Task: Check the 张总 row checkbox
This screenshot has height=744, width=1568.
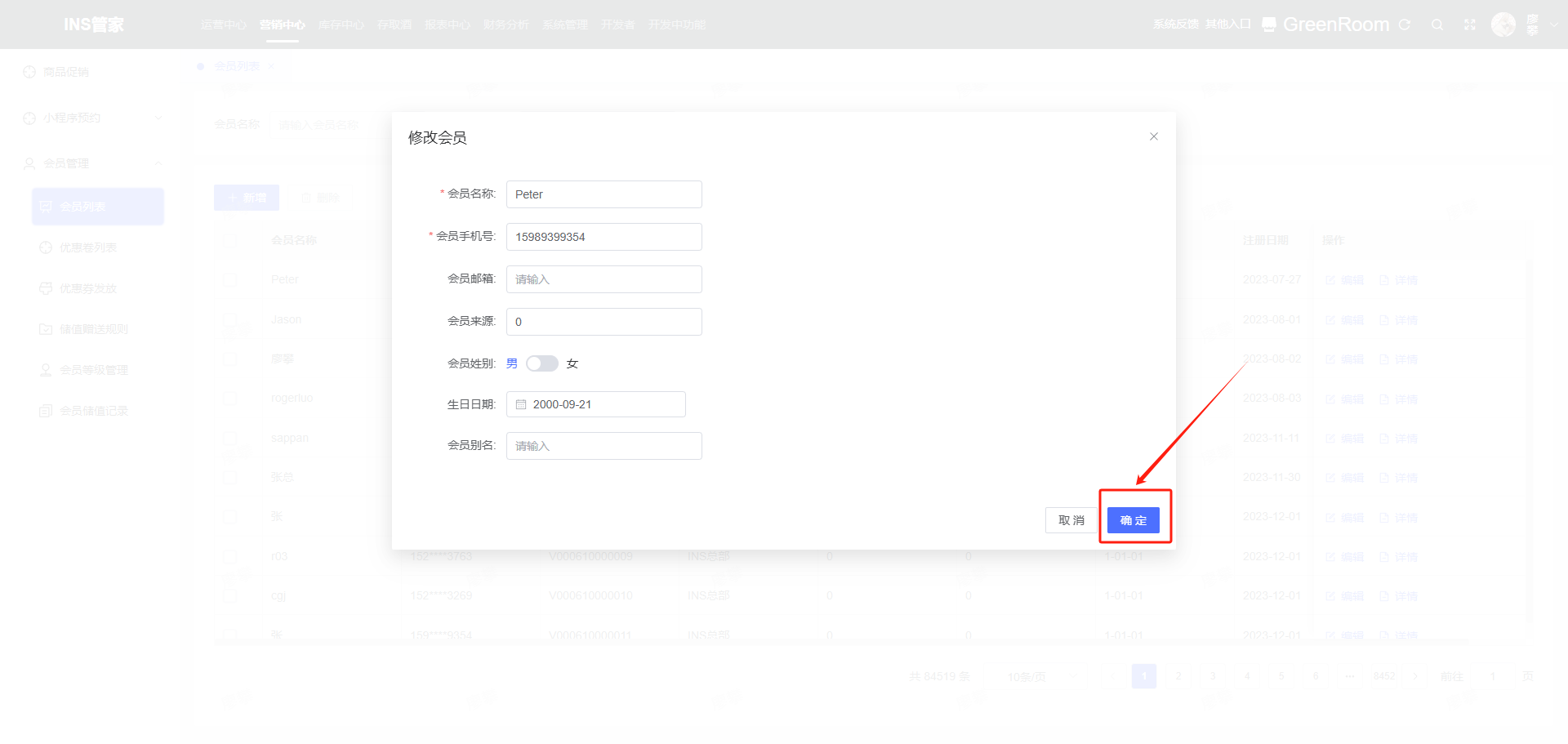Action: click(x=229, y=477)
